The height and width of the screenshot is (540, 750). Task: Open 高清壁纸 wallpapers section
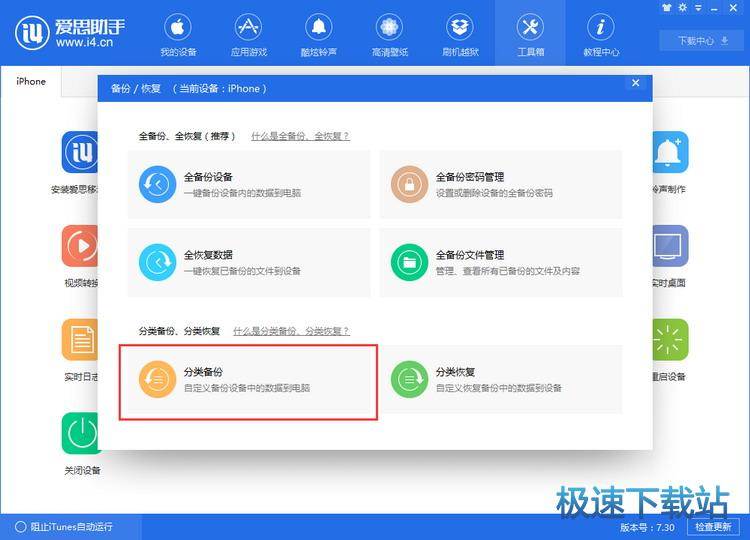pyautogui.click(x=389, y=35)
